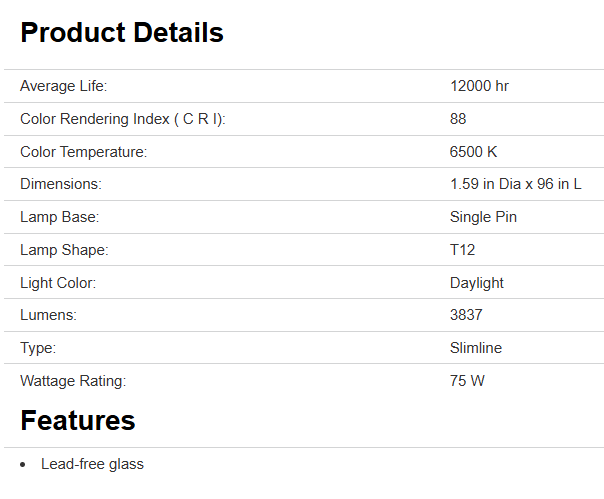This screenshot has width=604, height=499.
Task: Click the 75 W wattage value
Action: pyautogui.click(x=467, y=381)
